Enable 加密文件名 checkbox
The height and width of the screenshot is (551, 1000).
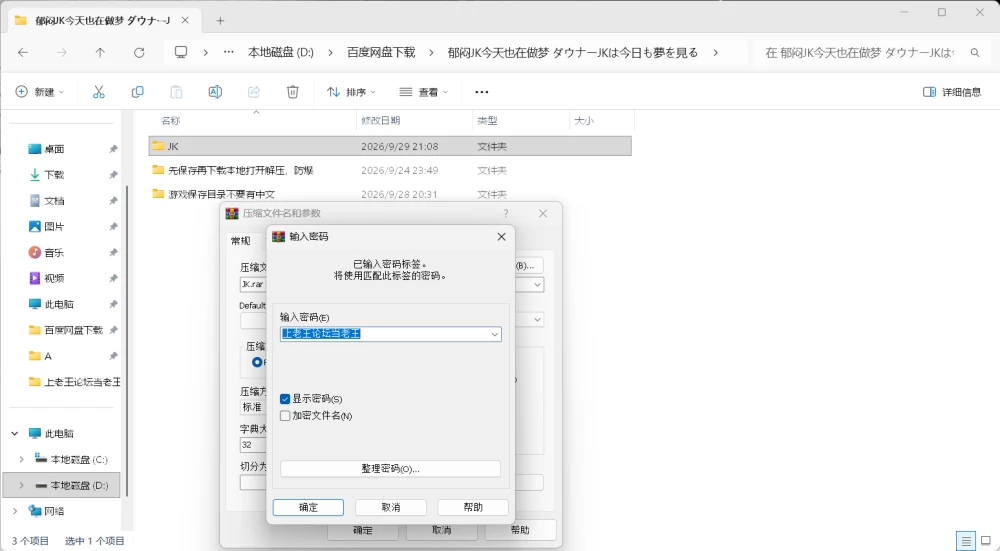coord(285,415)
